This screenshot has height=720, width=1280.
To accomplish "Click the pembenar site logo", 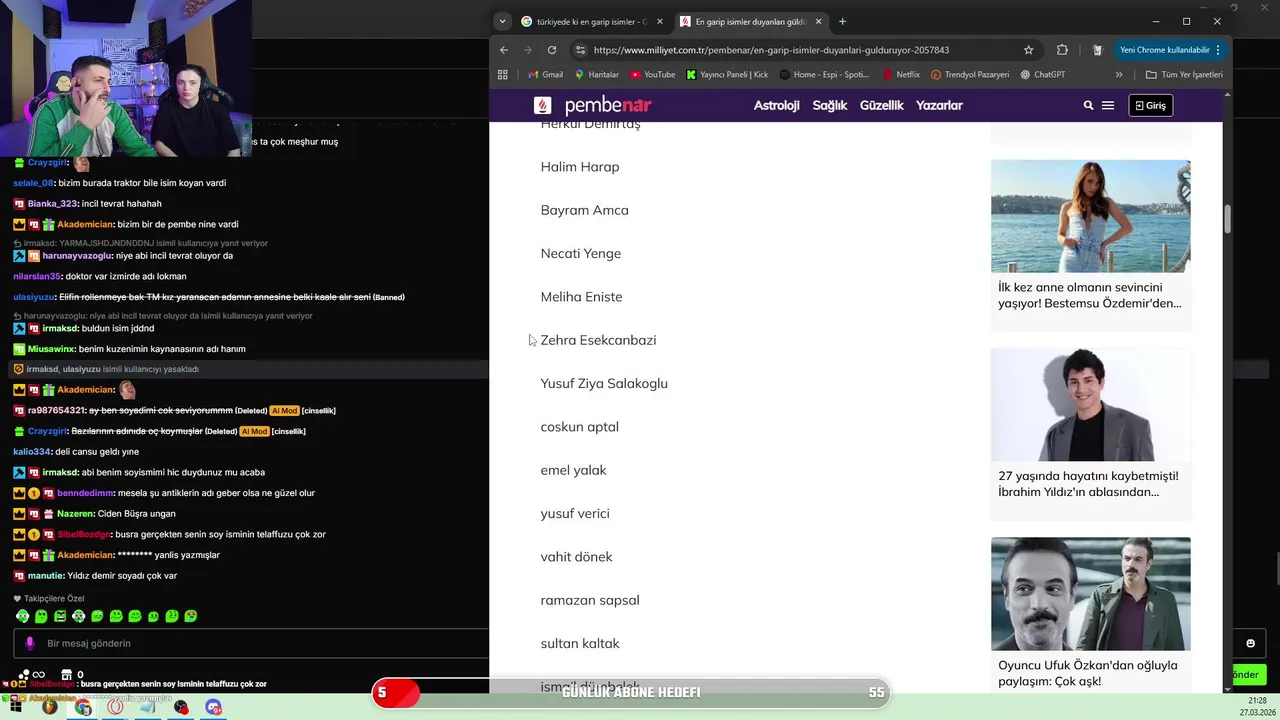I will (x=593, y=105).
